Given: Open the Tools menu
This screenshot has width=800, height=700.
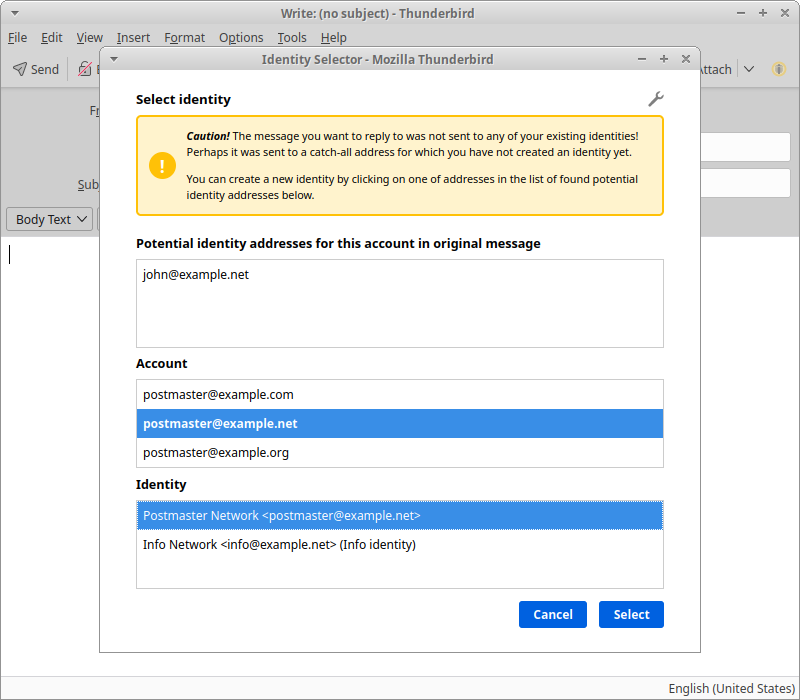Looking at the screenshot, I should point(292,38).
